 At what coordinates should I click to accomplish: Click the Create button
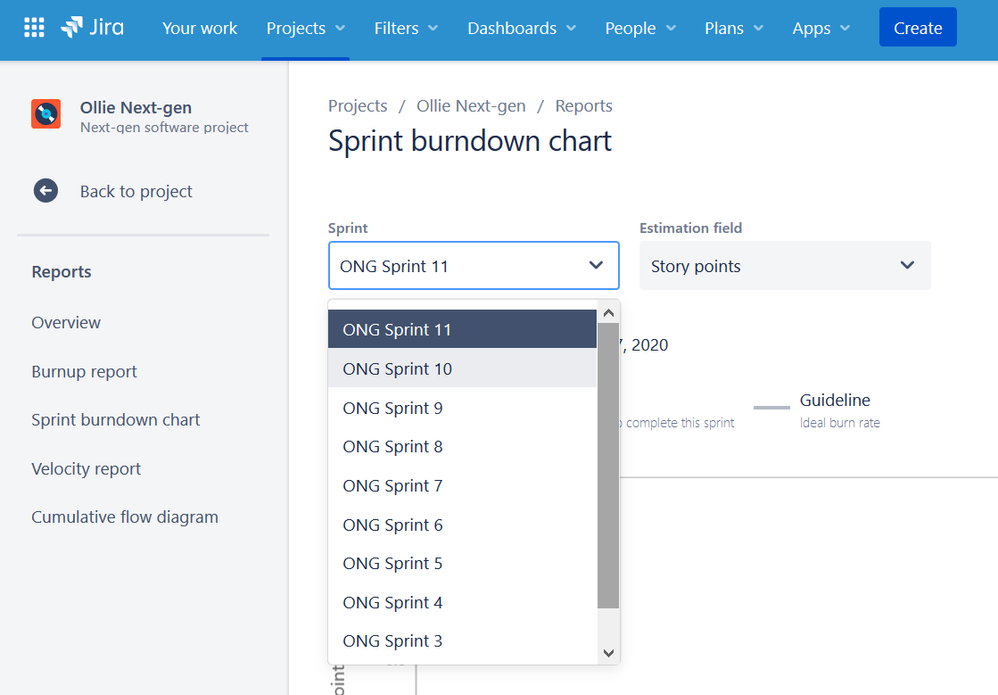tap(917, 27)
